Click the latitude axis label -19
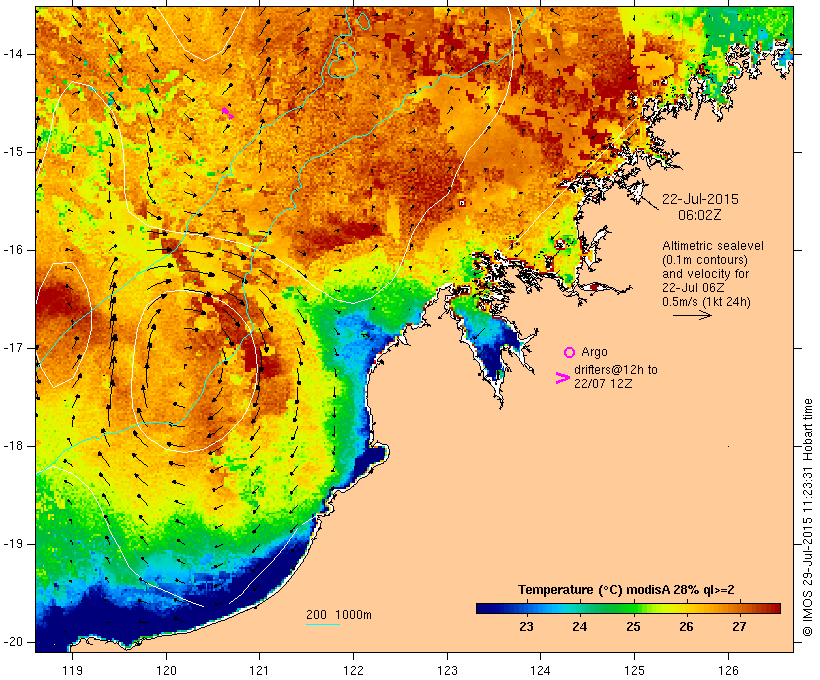 coord(13,544)
